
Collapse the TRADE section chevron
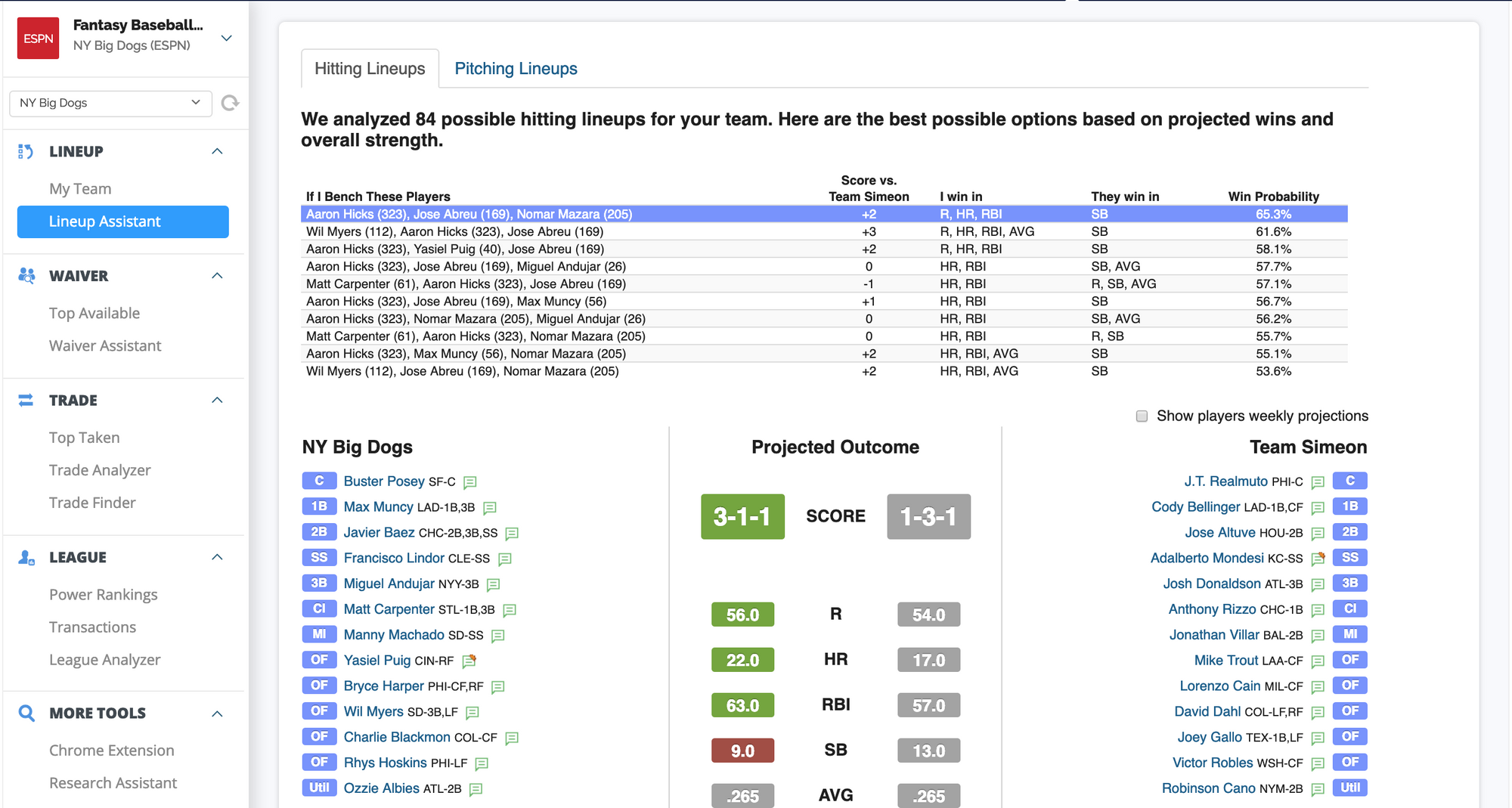pos(218,400)
